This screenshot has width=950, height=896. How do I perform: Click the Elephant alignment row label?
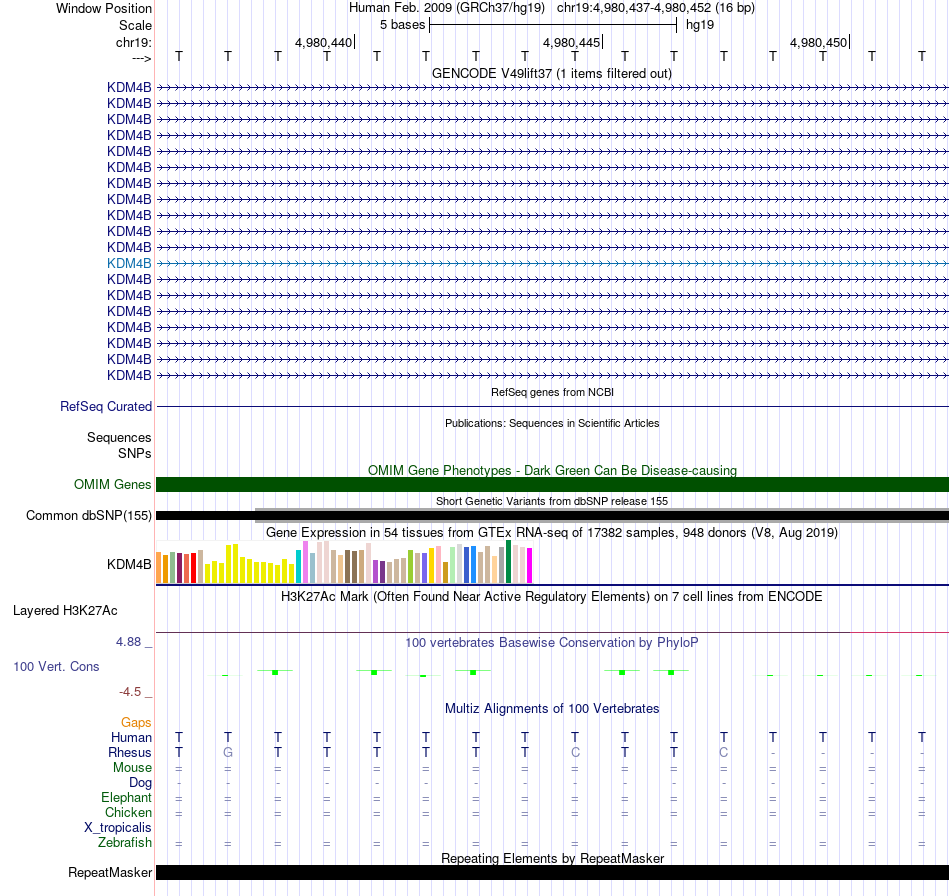click(x=127, y=797)
